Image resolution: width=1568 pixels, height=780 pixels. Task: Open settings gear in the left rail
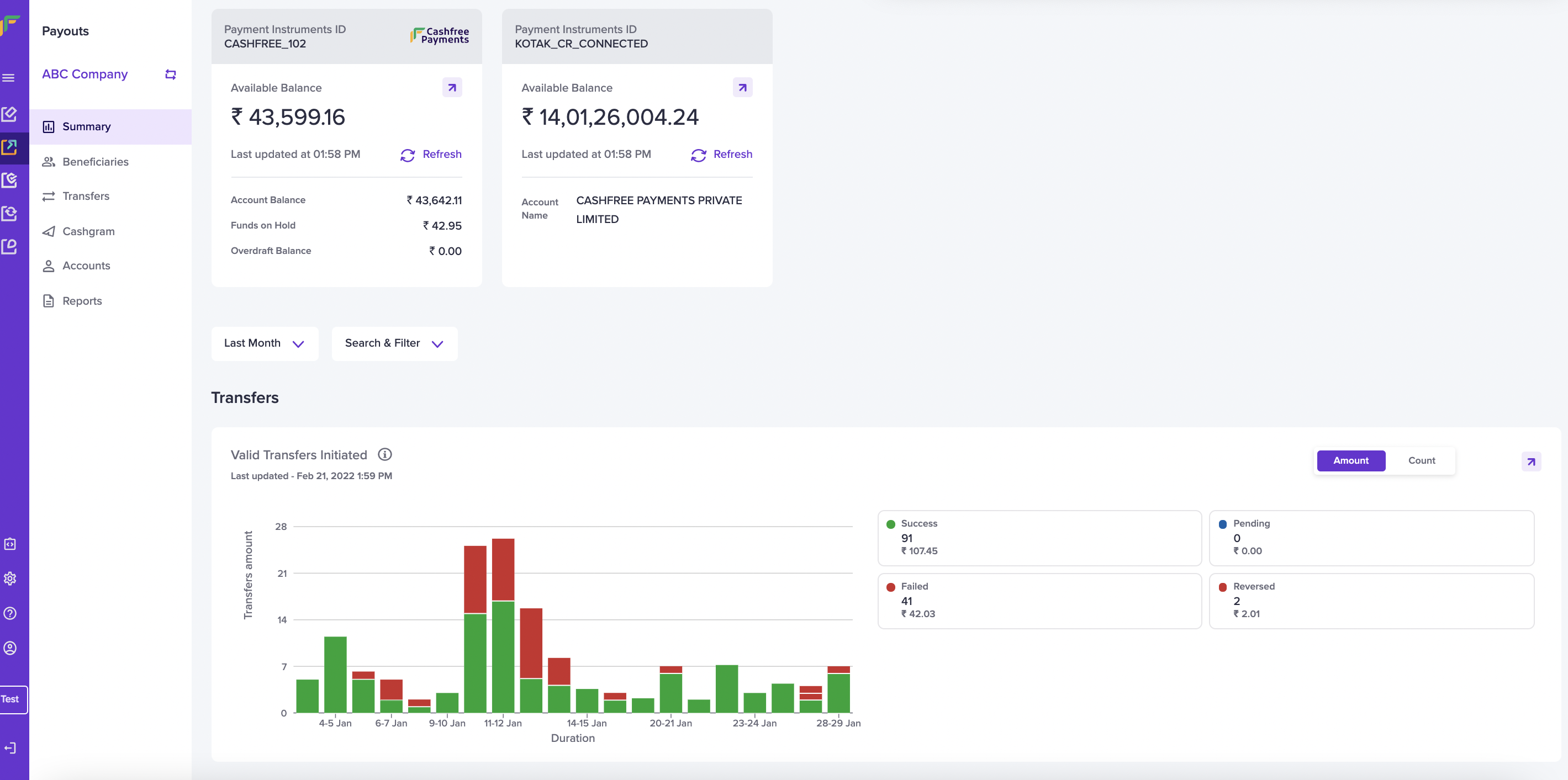(10, 579)
